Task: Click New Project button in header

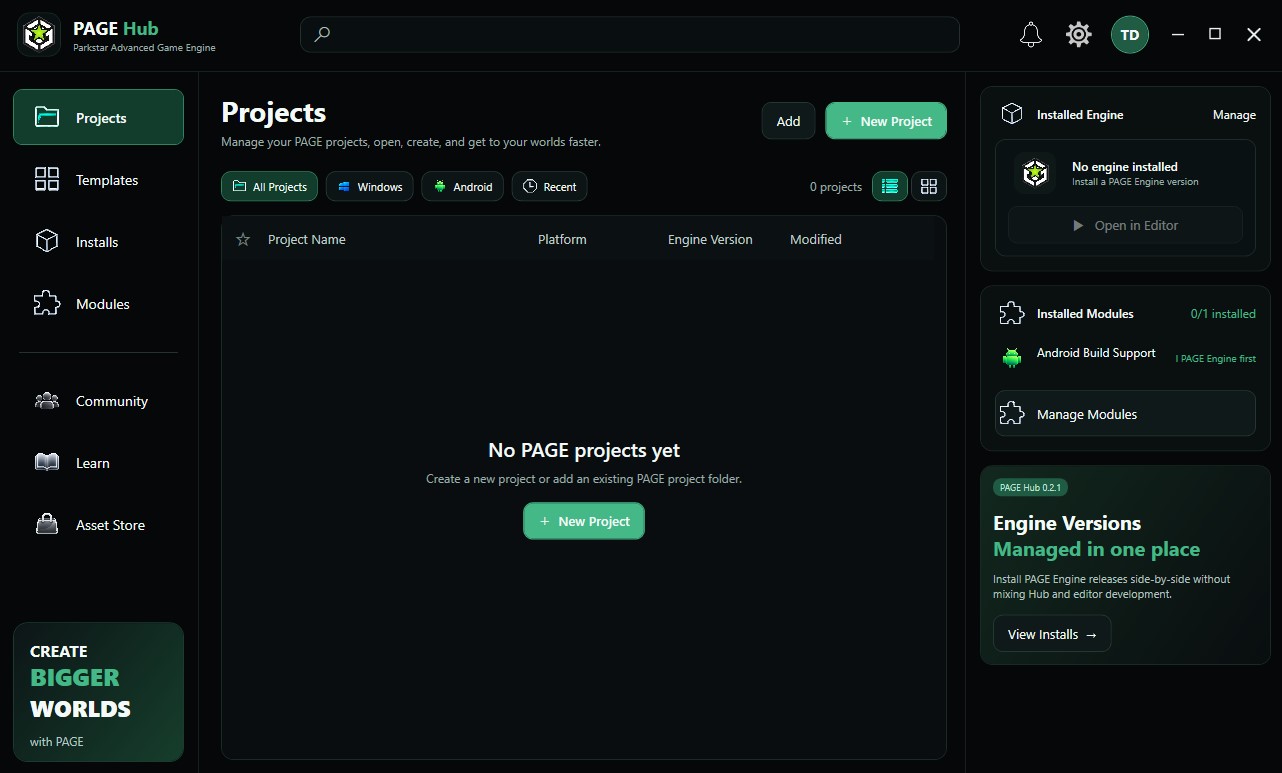Action: pyautogui.click(x=886, y=121)
